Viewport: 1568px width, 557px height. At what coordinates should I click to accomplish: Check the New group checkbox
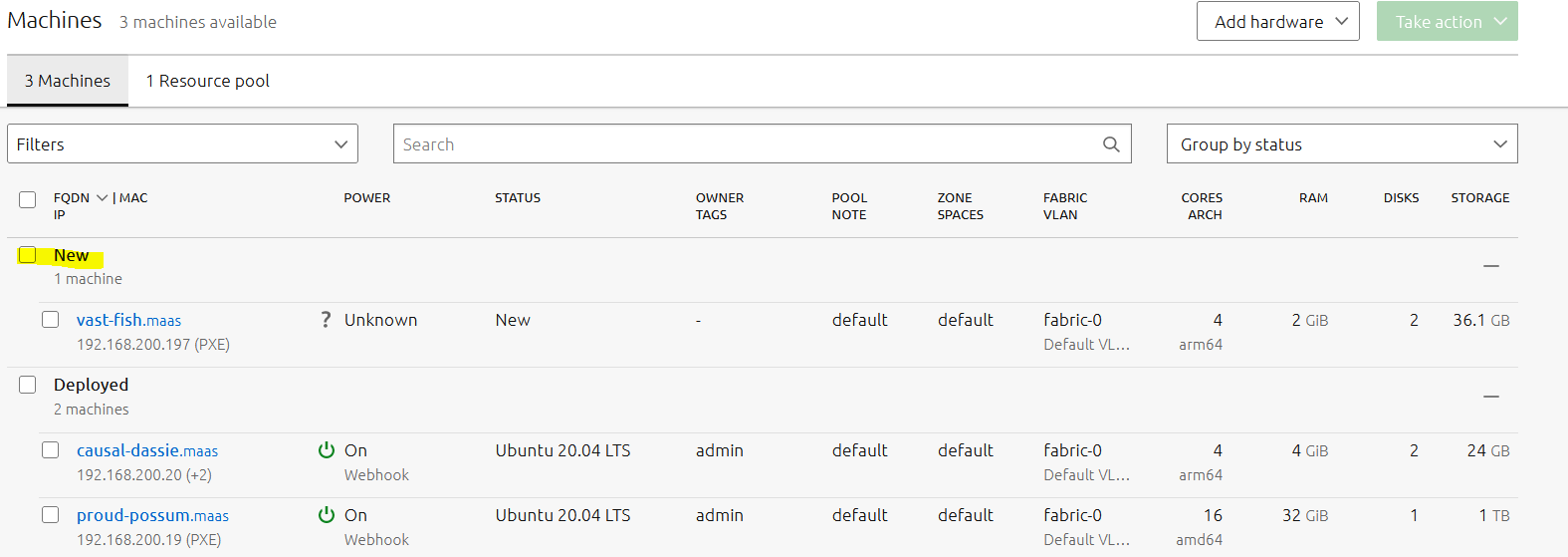click(x=28, y=255)
